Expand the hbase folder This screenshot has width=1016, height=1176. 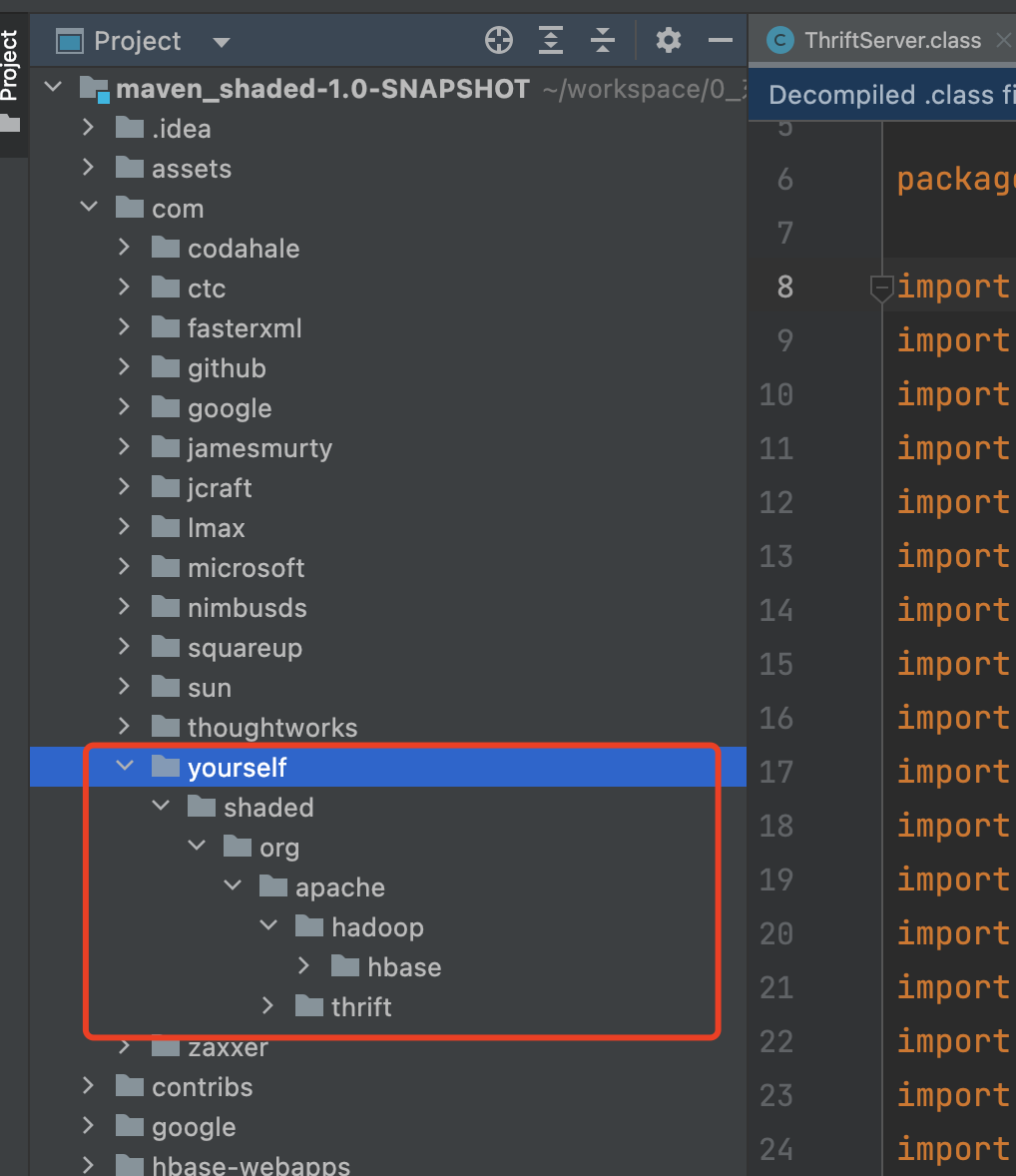[x=303, y=965]
